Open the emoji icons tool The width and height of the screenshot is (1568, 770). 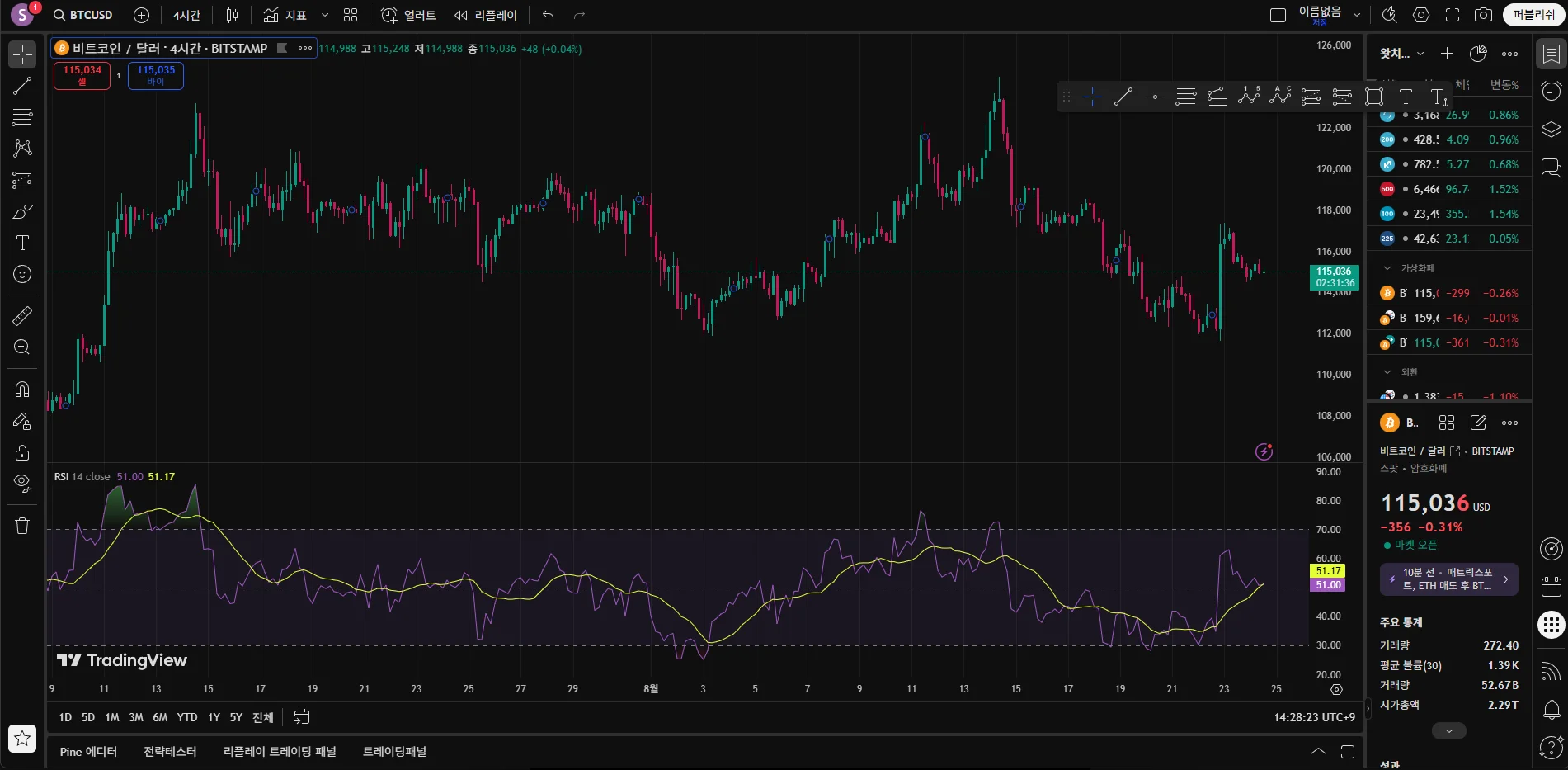(22, 274)
